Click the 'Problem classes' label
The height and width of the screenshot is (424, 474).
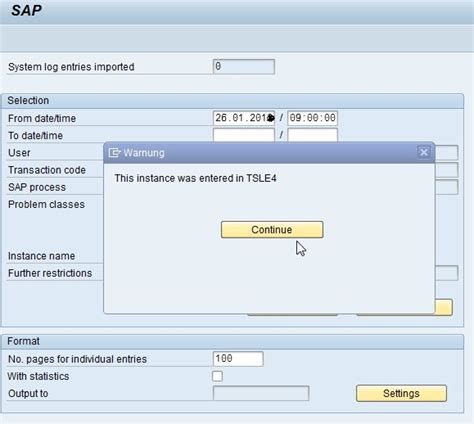click(x=46, y=204)
